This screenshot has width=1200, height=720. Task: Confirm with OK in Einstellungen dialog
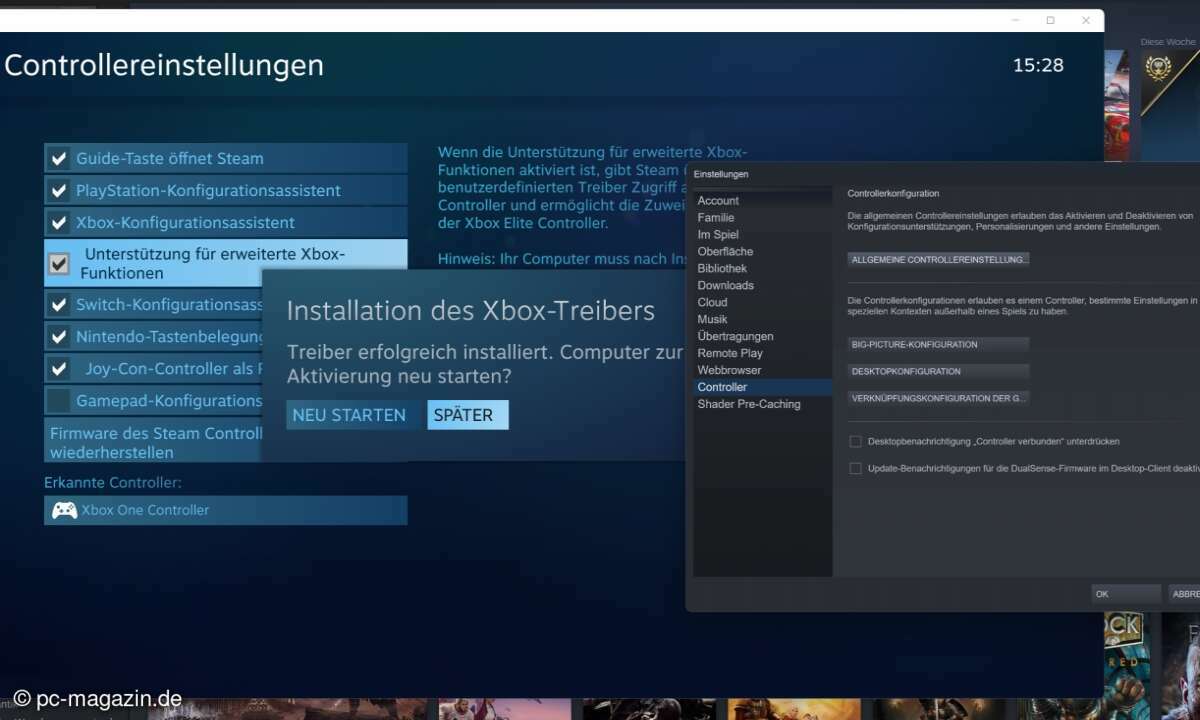coord(1126,594)
